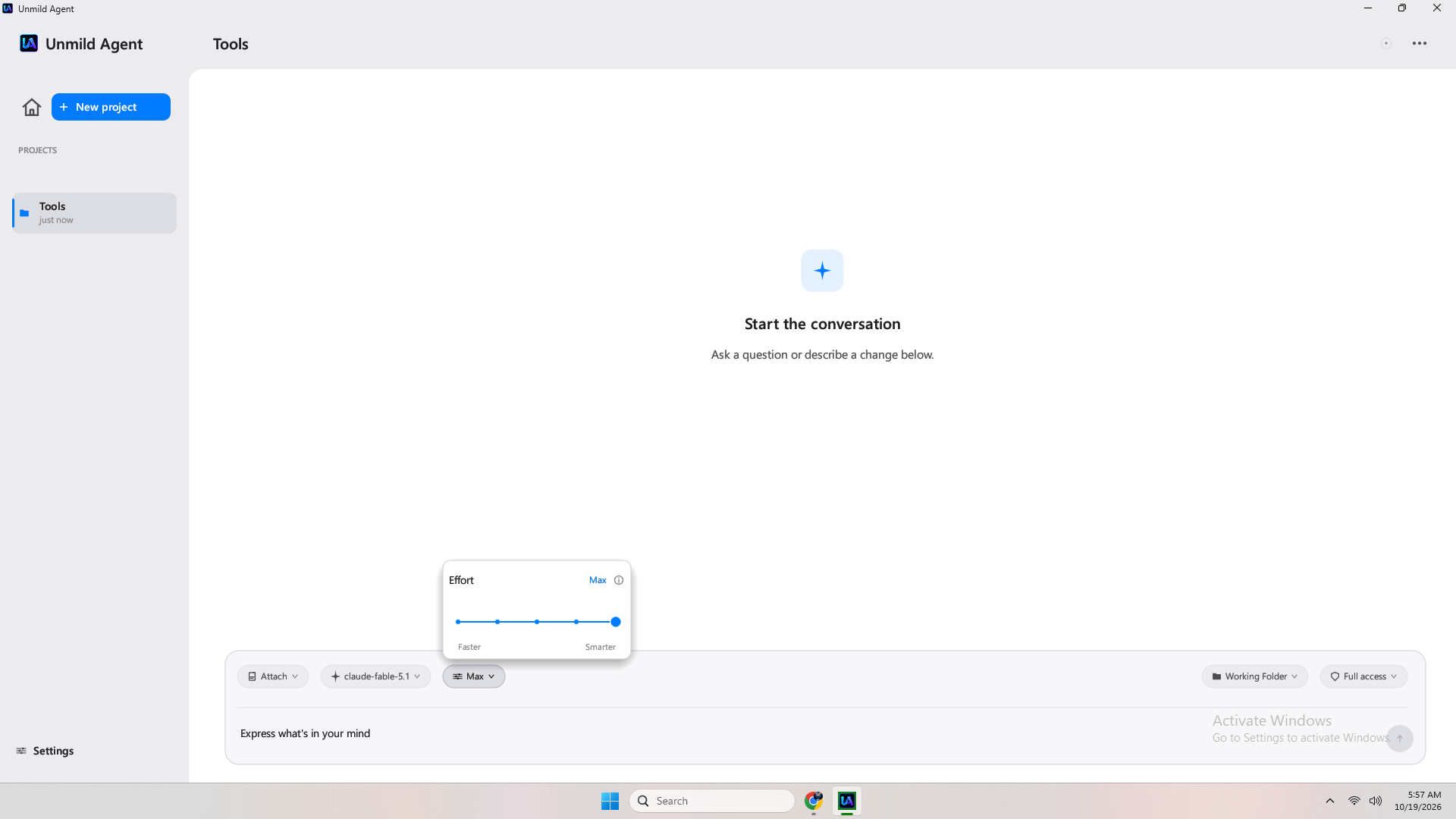Click the PROJECTS section label
This screenshot has height=819, width=1456.
tap(37, 150)
